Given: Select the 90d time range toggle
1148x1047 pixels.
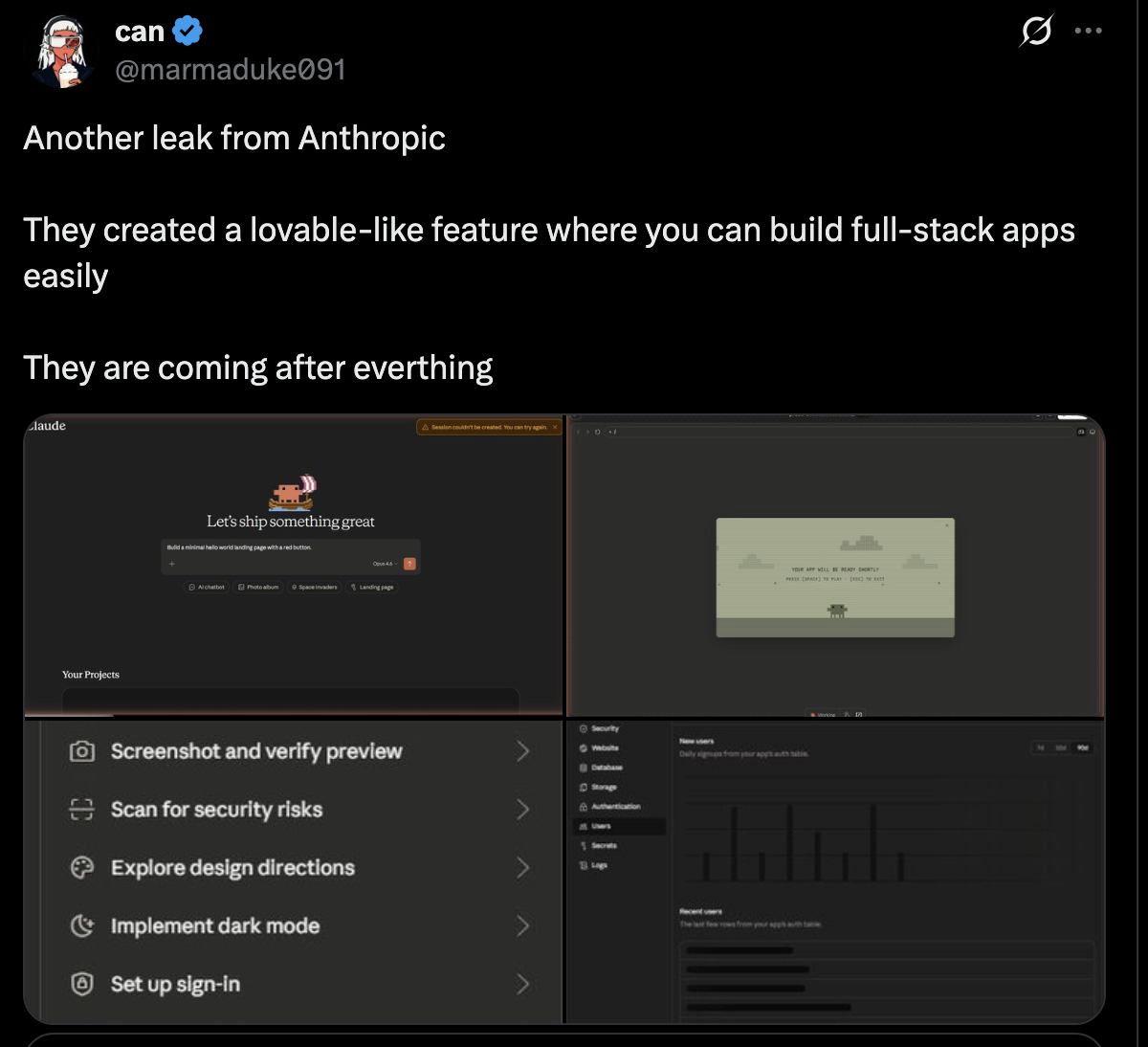Looking at the screenshot, I should coord(1082,747).
